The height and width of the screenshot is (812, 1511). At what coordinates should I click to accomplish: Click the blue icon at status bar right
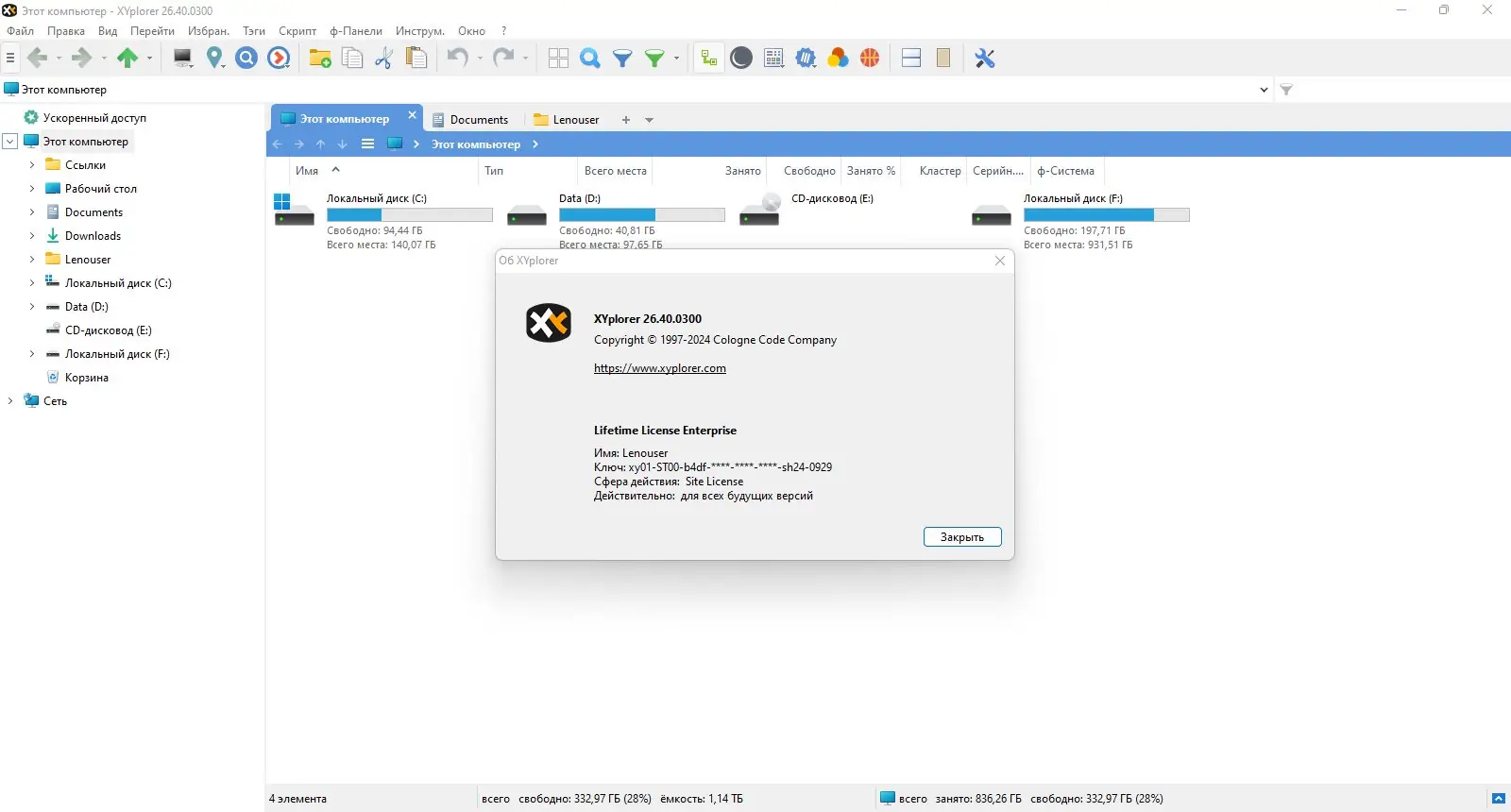click(x=1498, y=799)
